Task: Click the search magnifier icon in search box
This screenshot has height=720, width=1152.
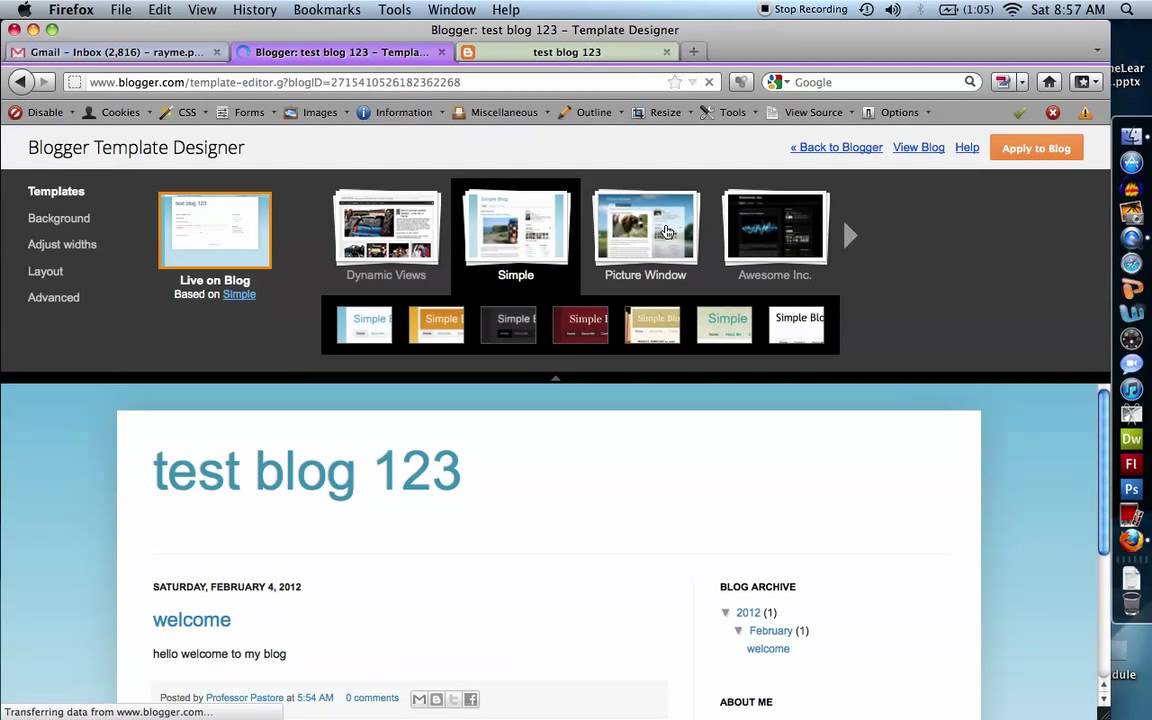Action: tap(970, 82)
